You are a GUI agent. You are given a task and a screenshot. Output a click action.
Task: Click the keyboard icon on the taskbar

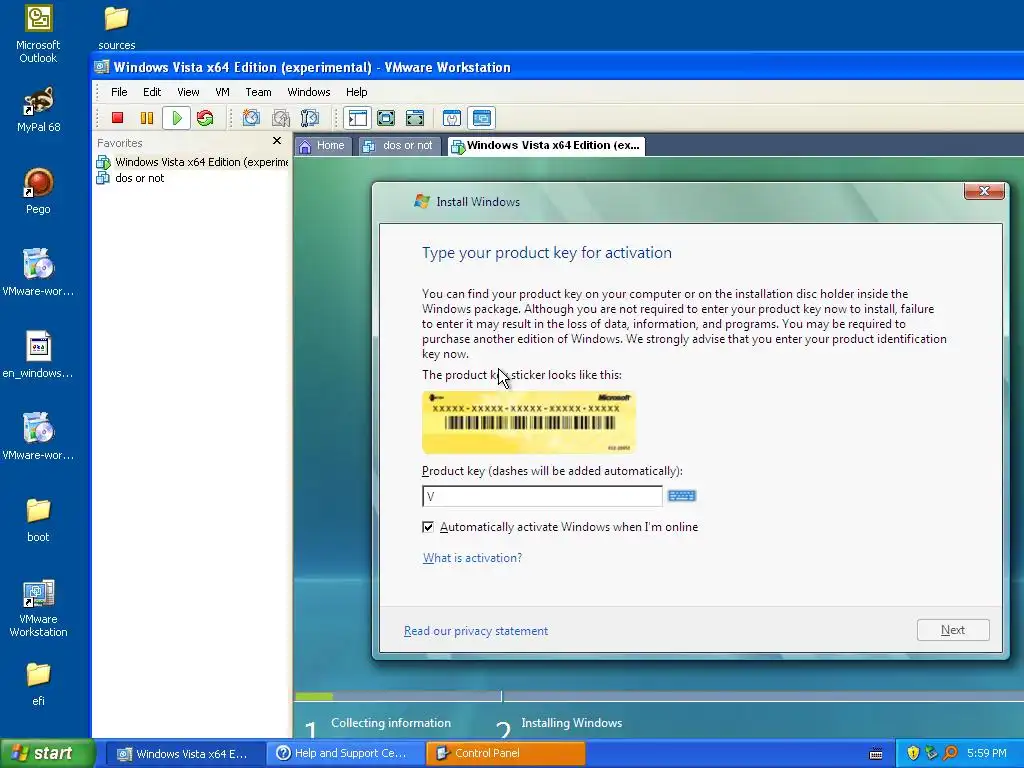tap(876, 754)
